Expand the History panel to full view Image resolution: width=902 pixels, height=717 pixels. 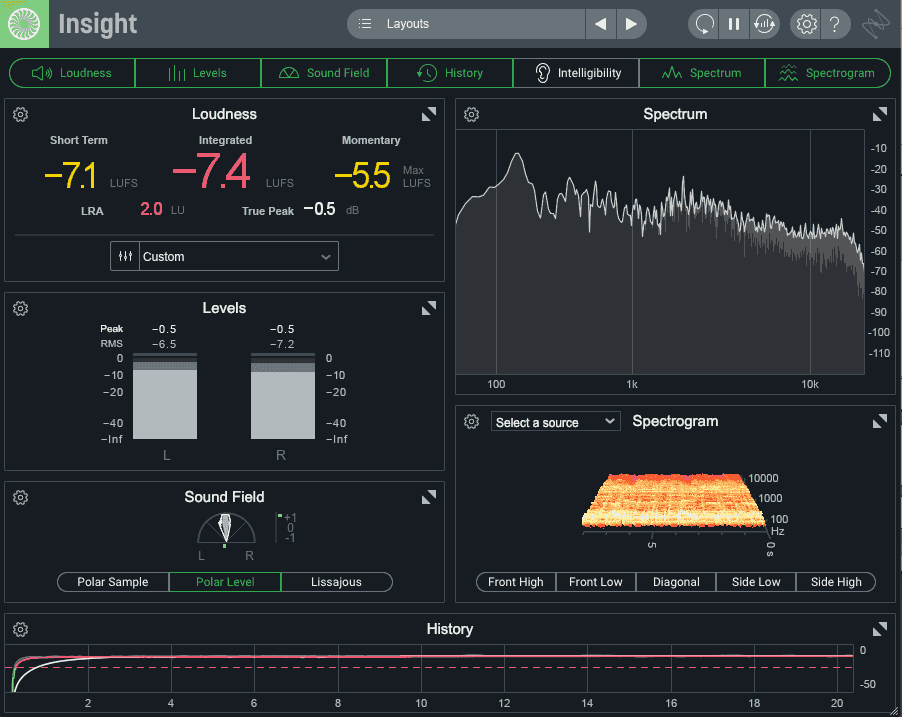880,630
